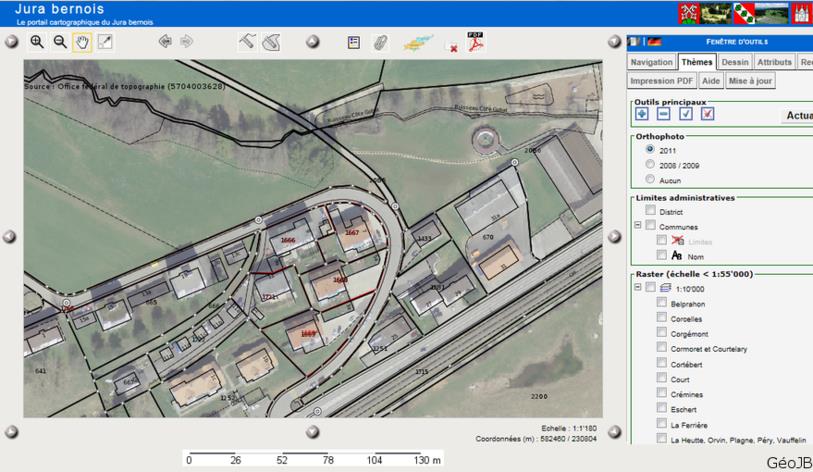Click the red X clear icon
Image resolution: width=813 pixels, height=472 pixels.
454,48
